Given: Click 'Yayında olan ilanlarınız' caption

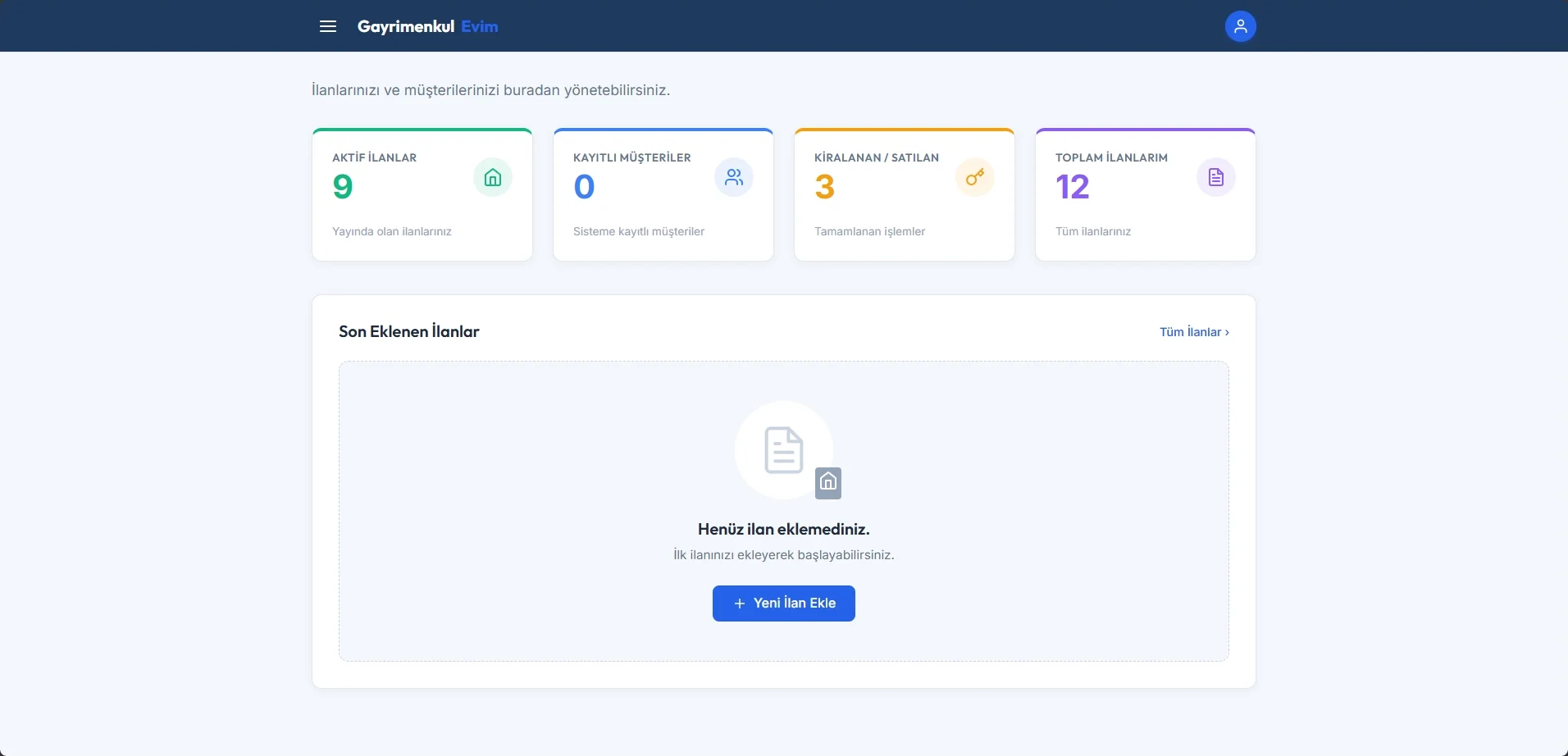Looking at the screenshot, I should click(392, 231).
